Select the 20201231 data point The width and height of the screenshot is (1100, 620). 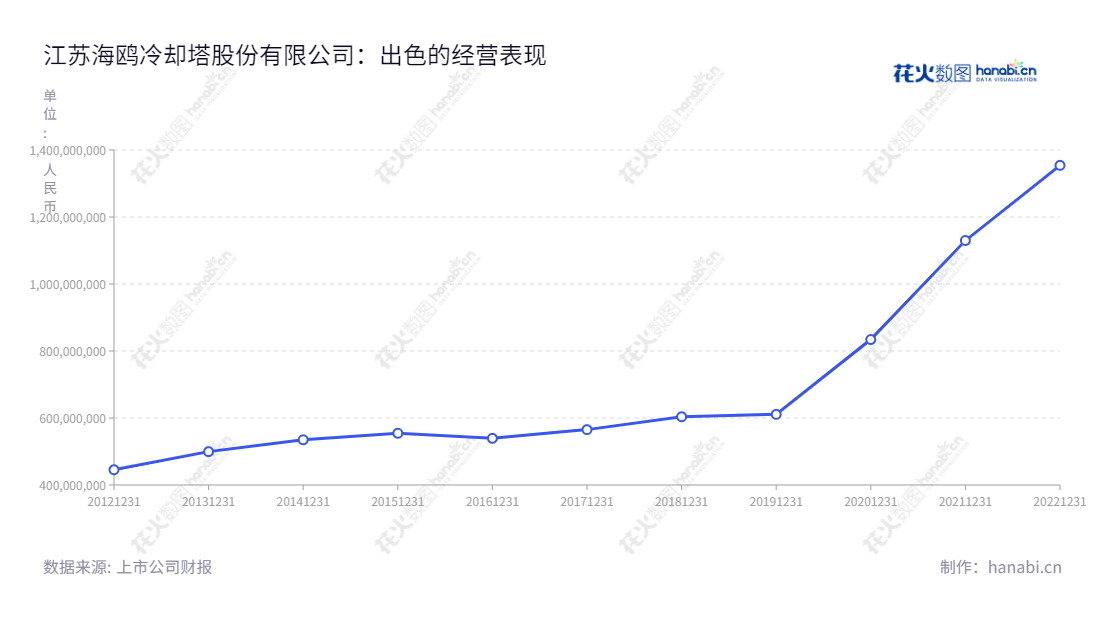871,339
